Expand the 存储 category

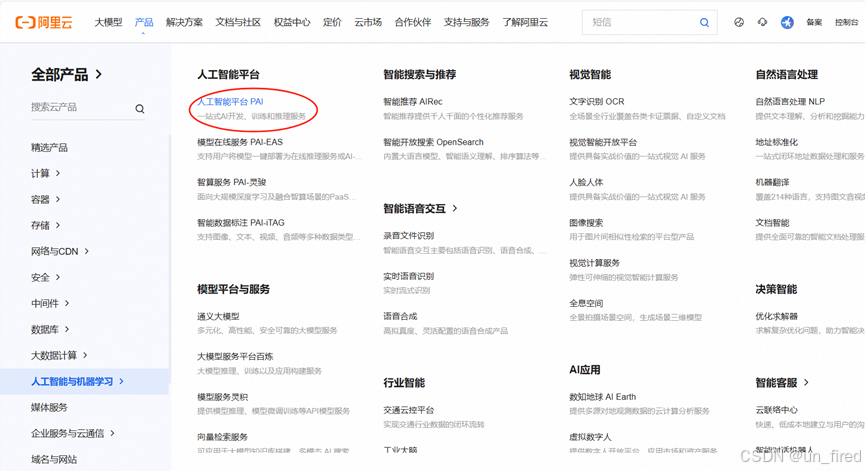click(46, 225)
